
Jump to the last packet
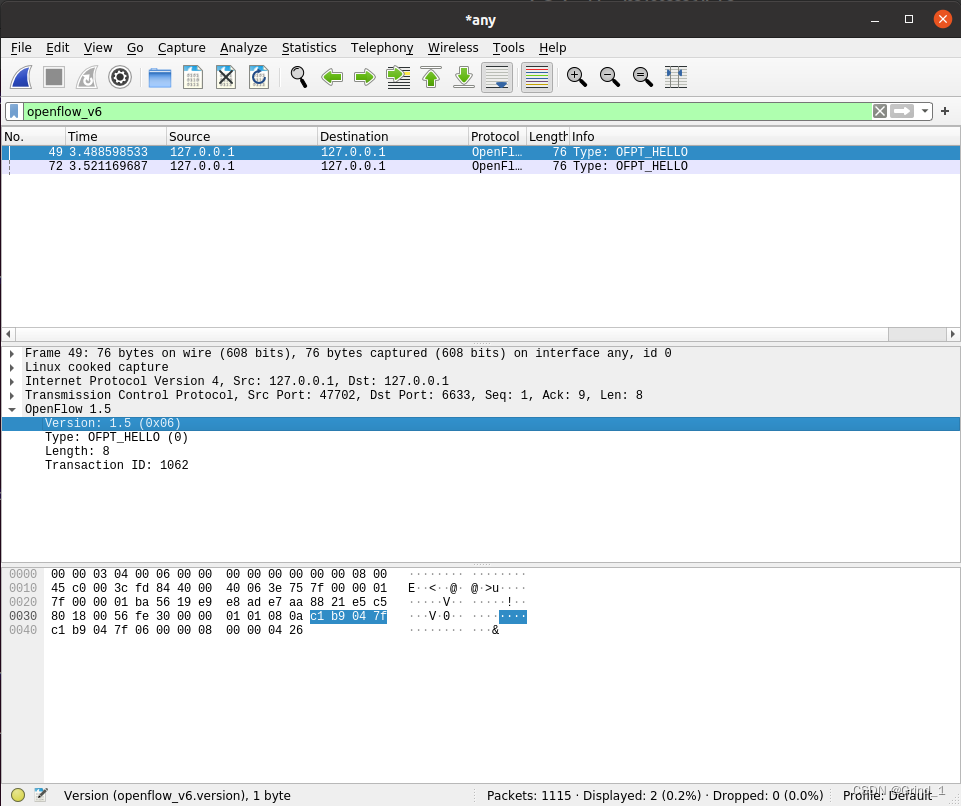click(x=465, y=77)
